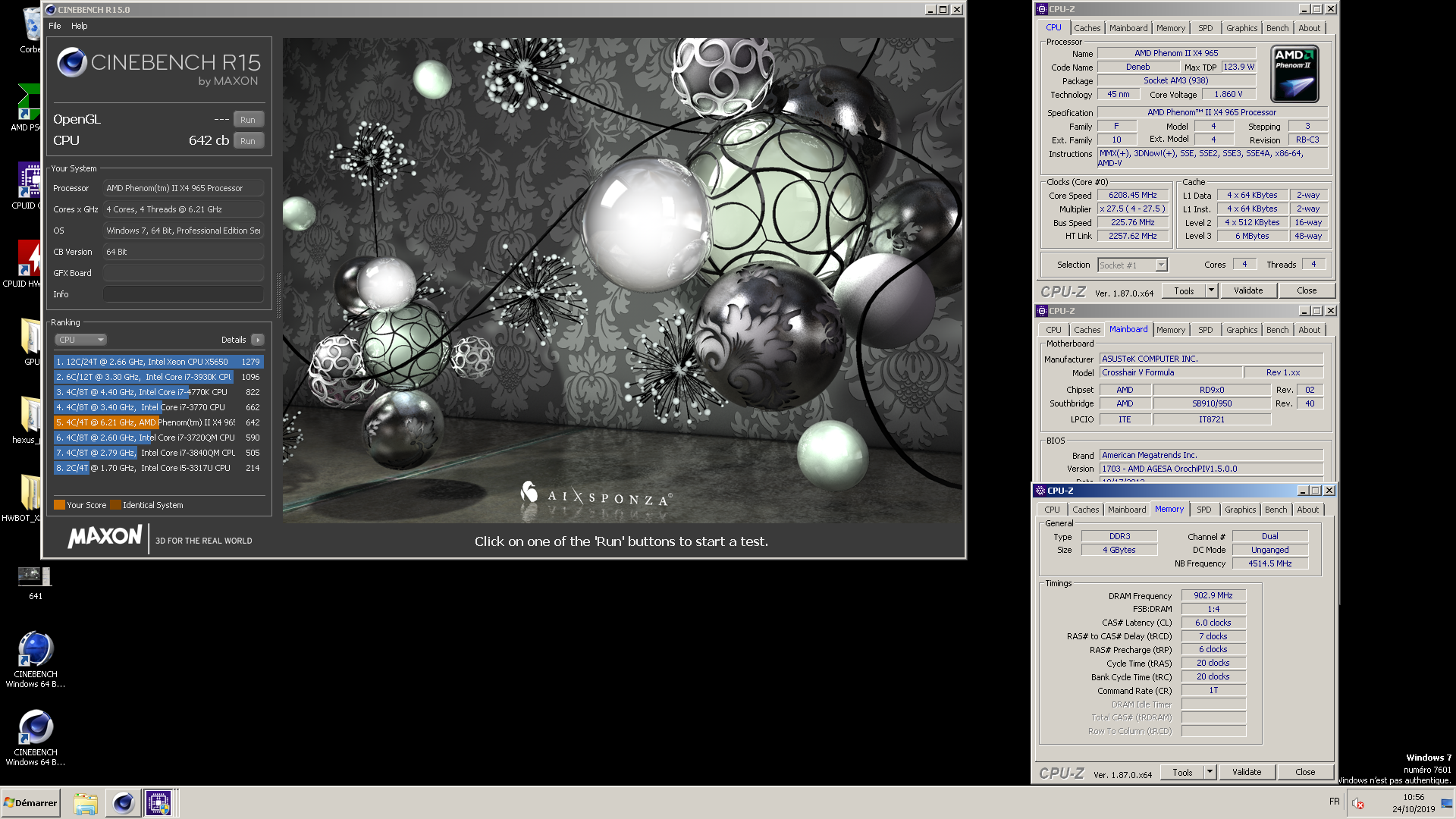This screenshot has width=1456, height=819.
Task: Click the brown Identical System color swatch
Action: pyautogui.click(x=115, y=505)
